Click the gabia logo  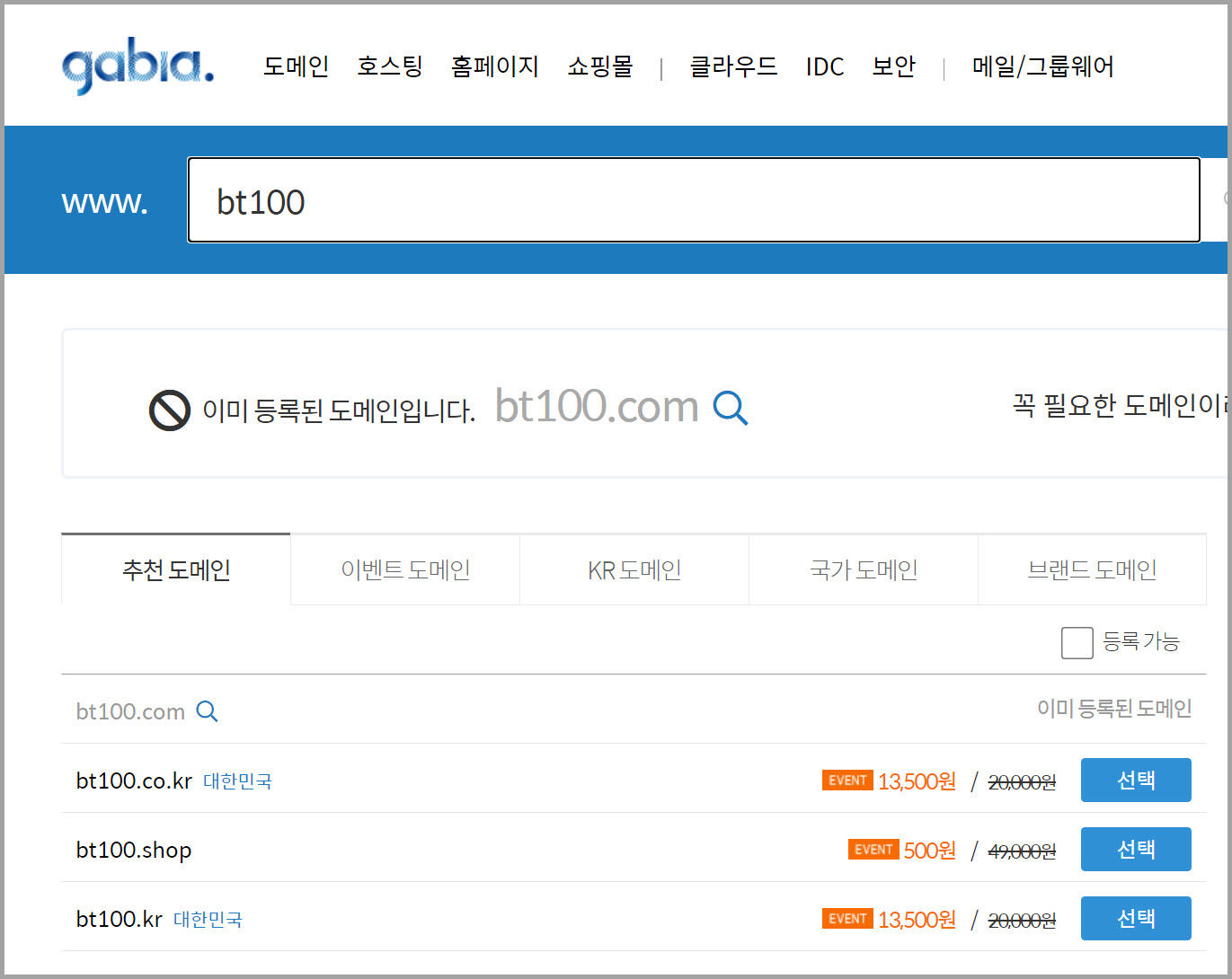[x=137, y=68]
